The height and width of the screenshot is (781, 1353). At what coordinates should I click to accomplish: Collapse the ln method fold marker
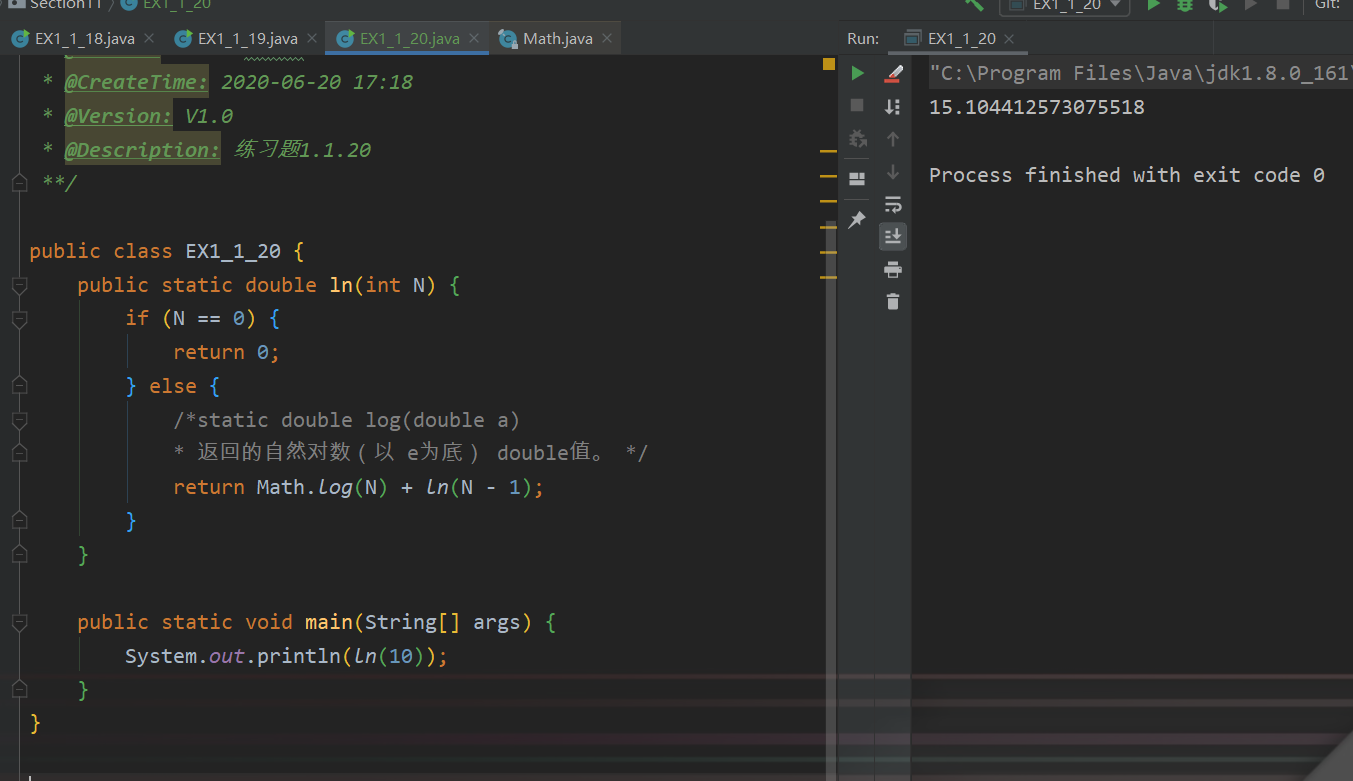(x=18, y=286)
